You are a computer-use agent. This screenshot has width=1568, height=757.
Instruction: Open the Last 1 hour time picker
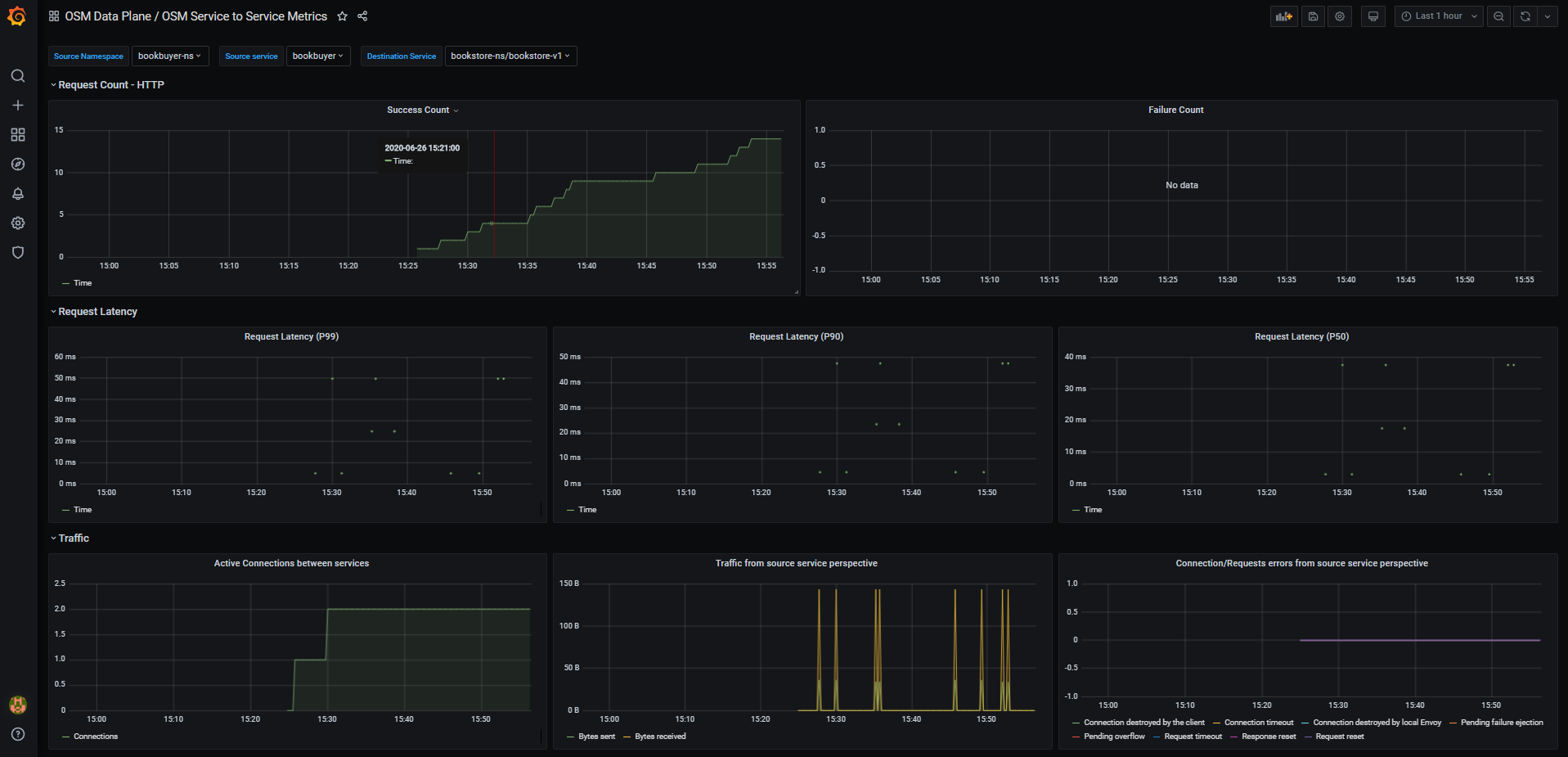[x=1439, y=16]
